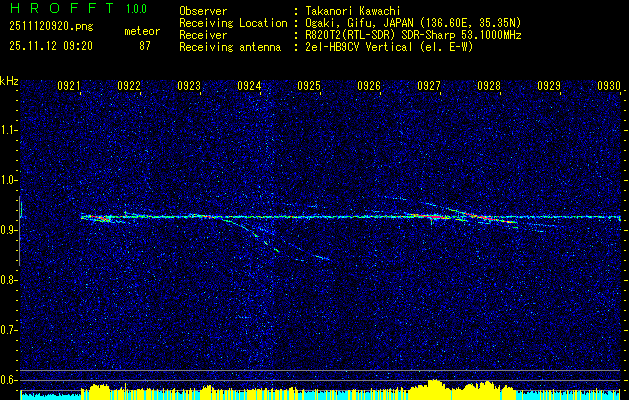Click the Observer label

pos(203,11)
